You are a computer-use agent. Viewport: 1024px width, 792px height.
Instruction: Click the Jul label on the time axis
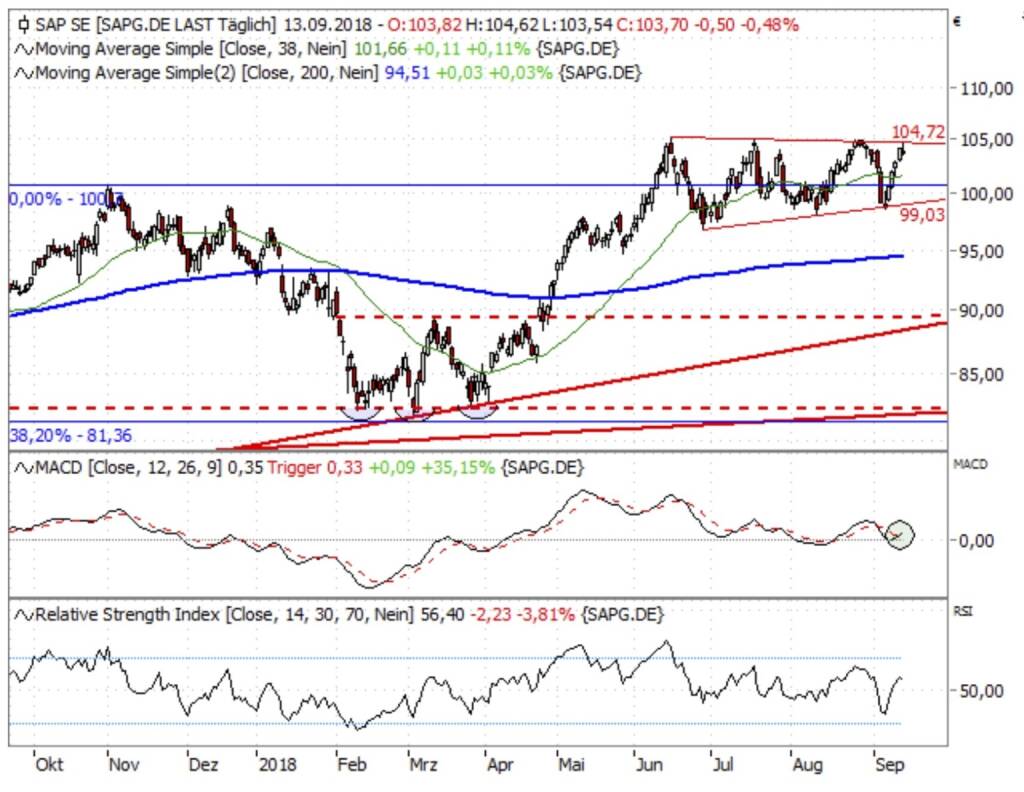[x=723, y=765]
